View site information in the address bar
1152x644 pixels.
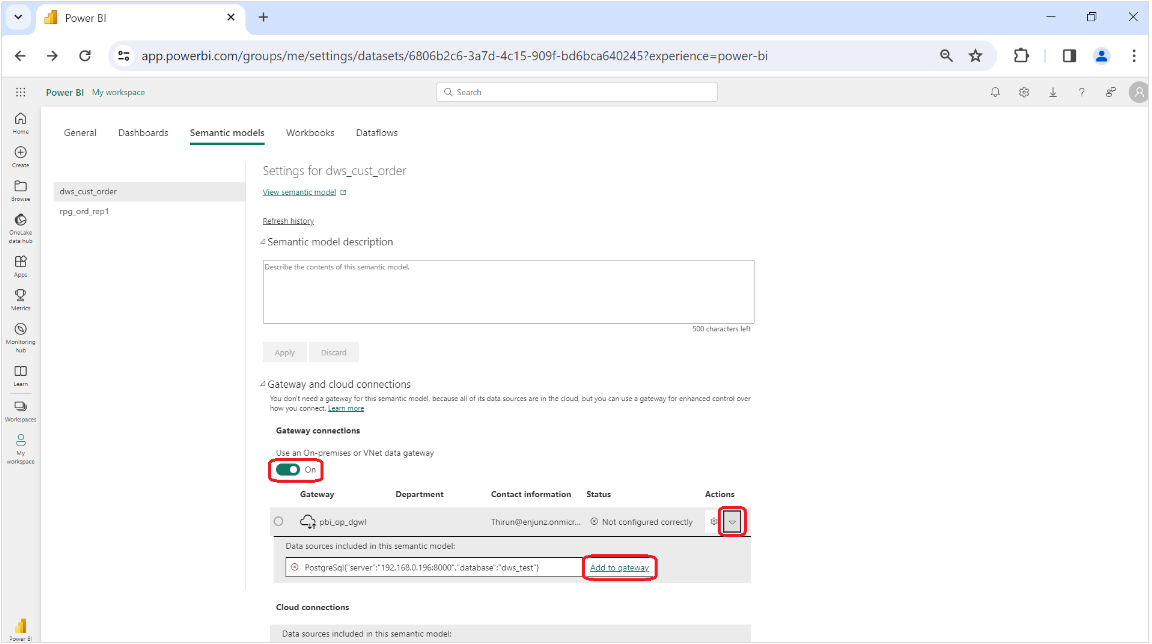[x=124, y=56]
